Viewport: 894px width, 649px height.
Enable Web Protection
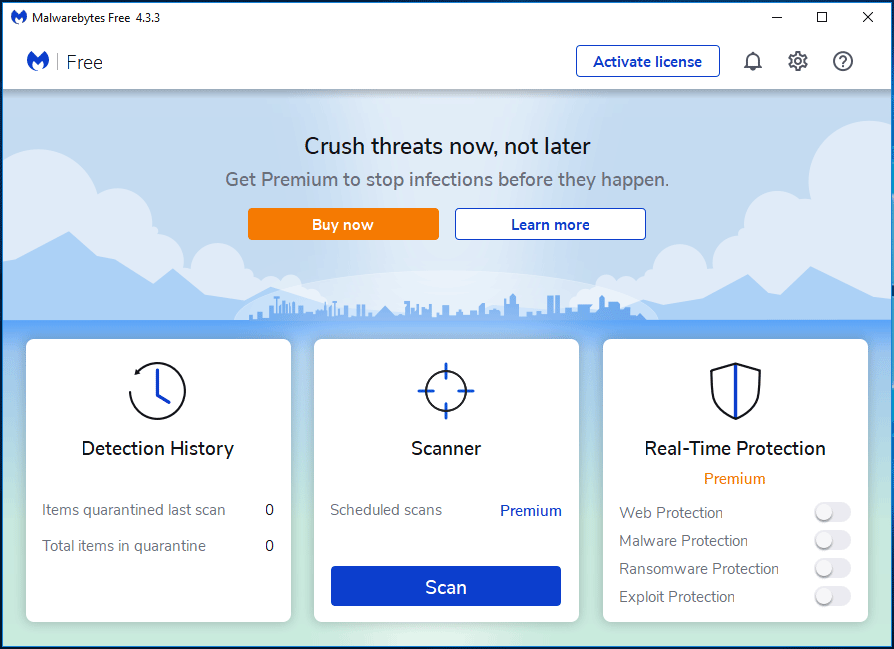(x=832, y=512)
